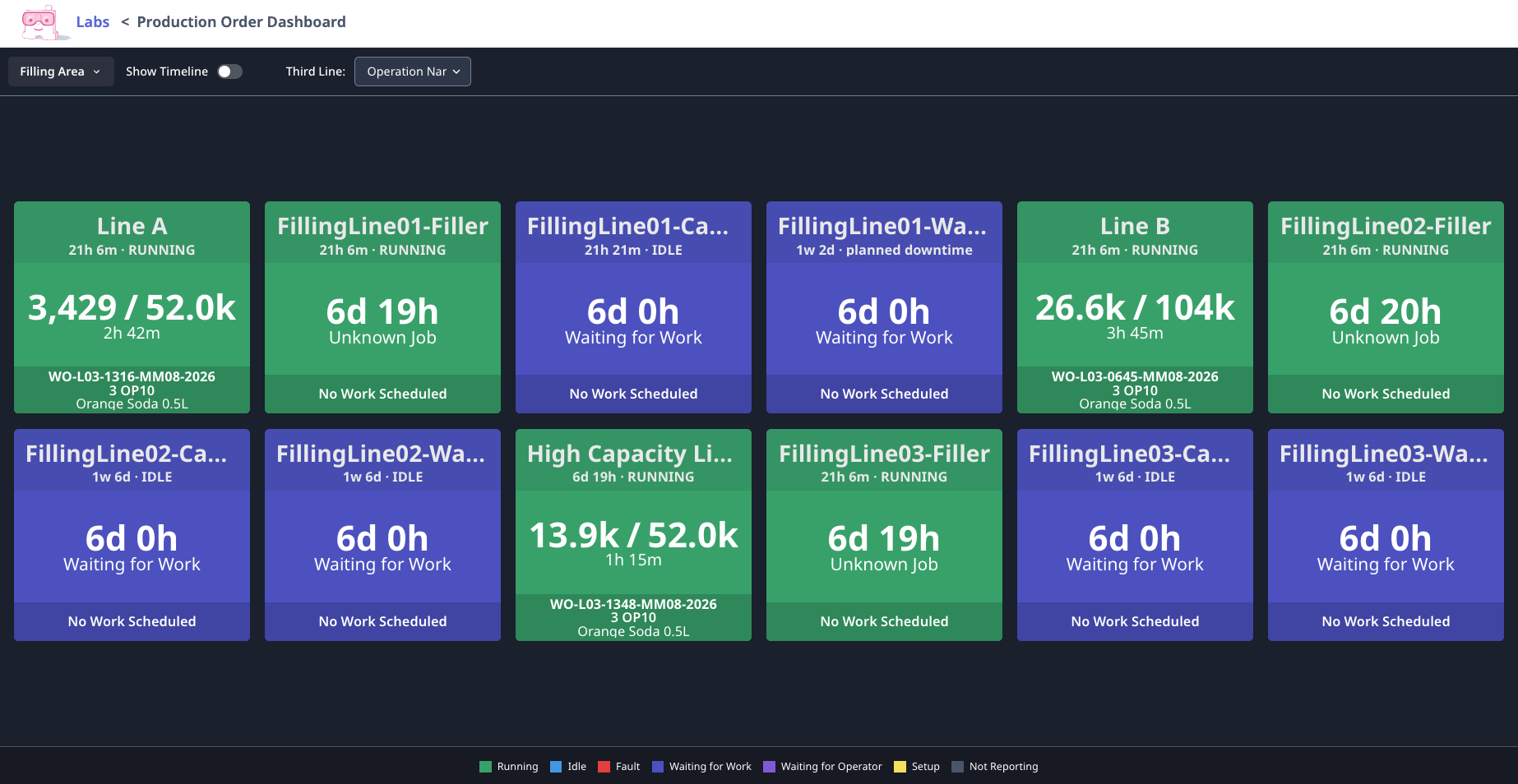The width and height of the screenshot is (1518, 784).
Task: Select the Line B tile
Action: coord(1135,307)
